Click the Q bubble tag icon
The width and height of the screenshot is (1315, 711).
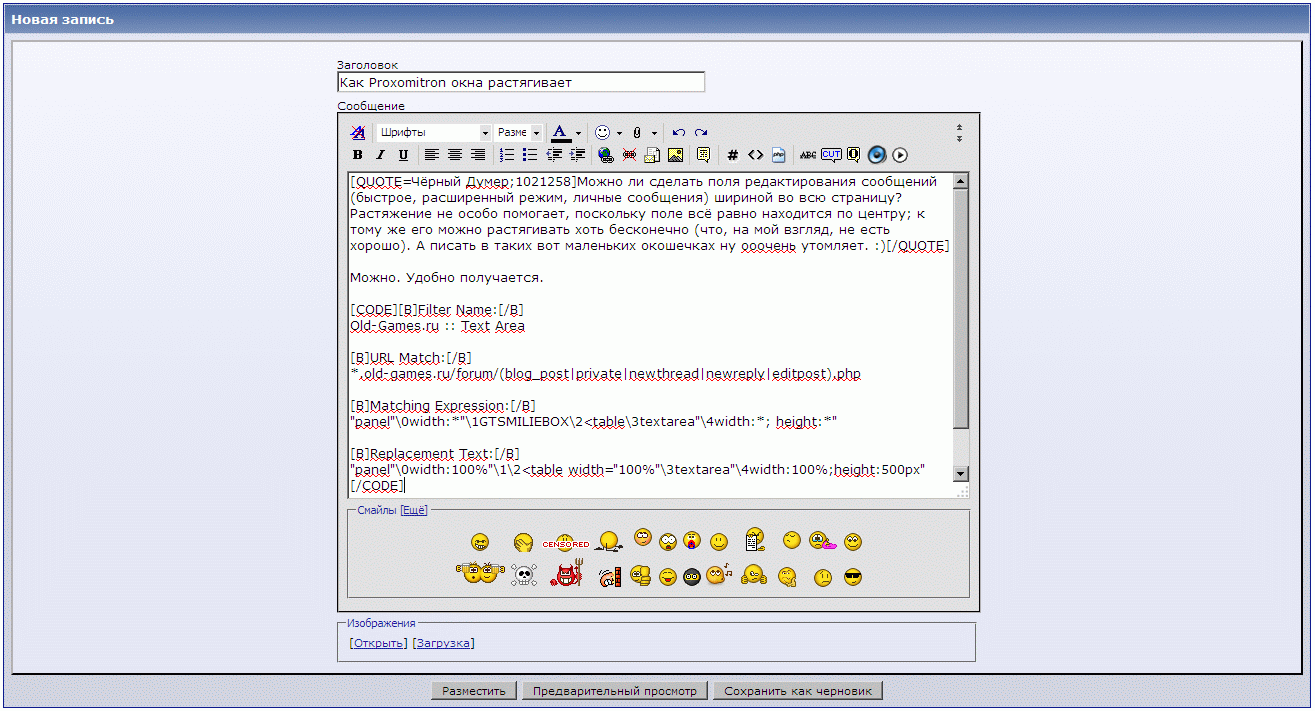(853, 155)
